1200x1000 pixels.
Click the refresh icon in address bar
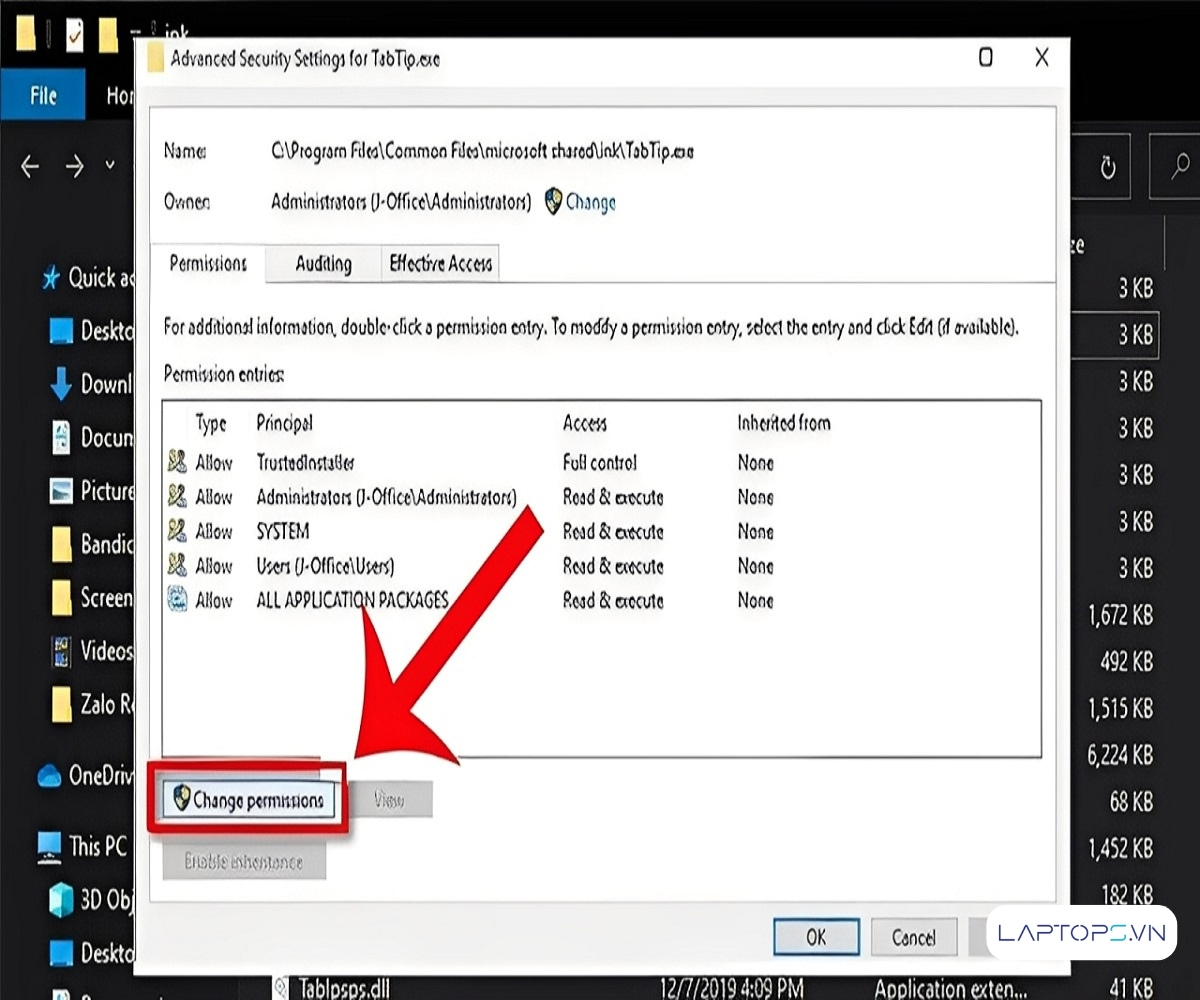(x=1107, y=167)
